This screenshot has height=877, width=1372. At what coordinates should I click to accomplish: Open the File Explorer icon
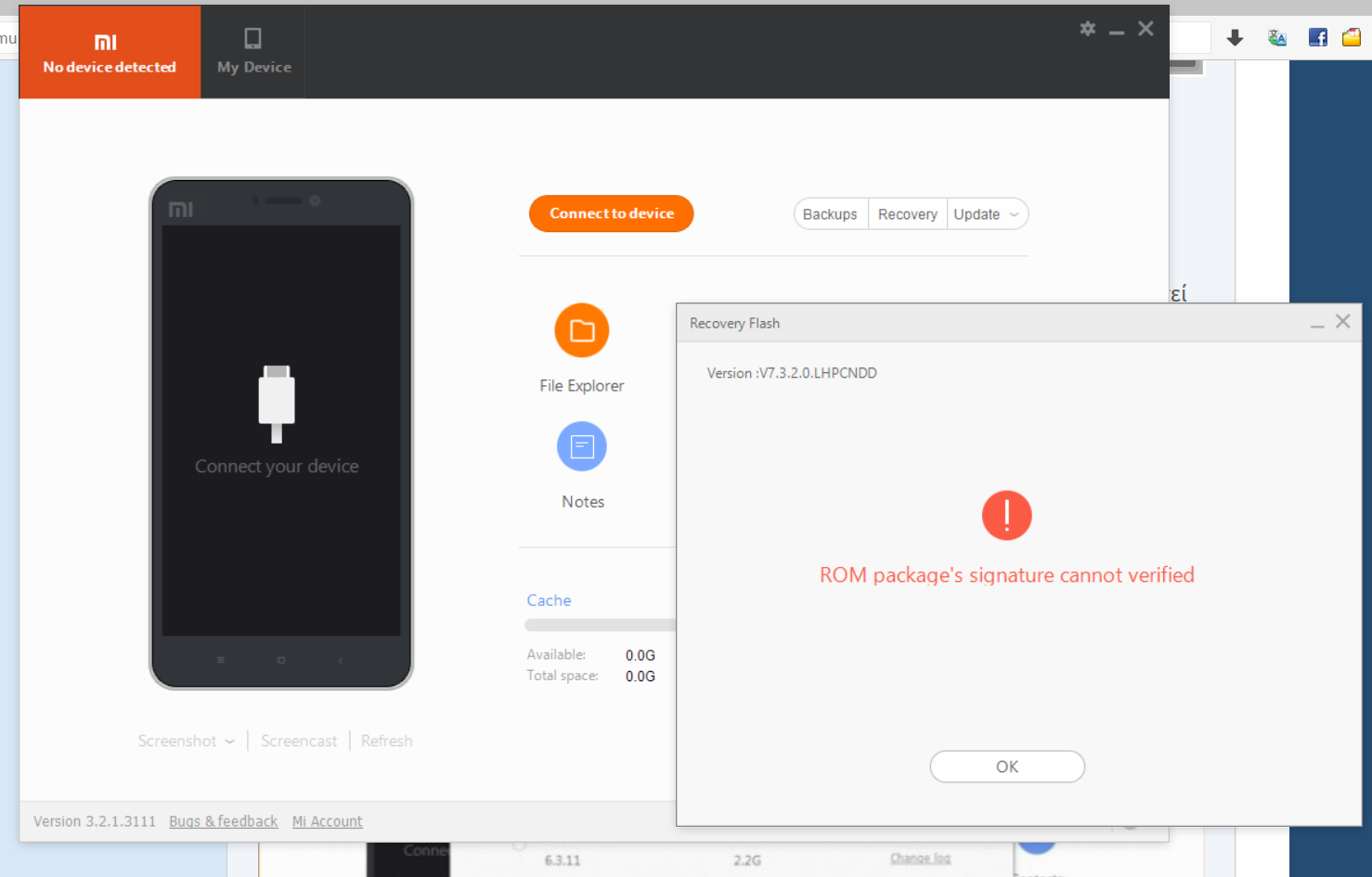coord(582,331)
